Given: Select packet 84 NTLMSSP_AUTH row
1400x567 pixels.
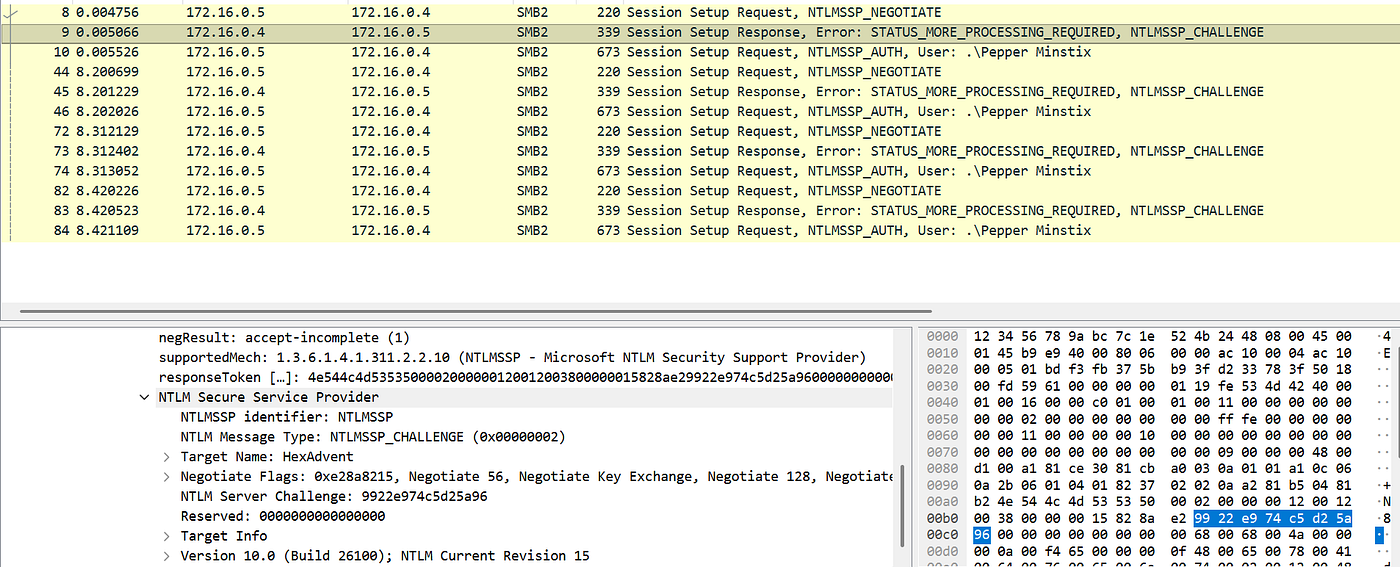Looking at the screenshot, I should [x=700, y=230].
